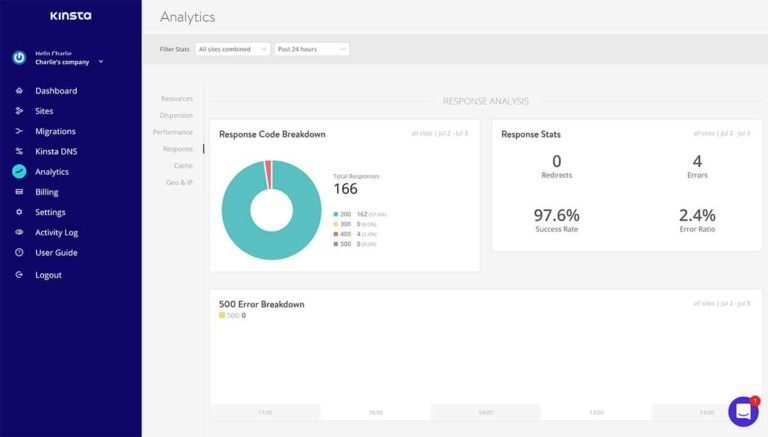Click the RESPONSE ANALYSIS section label
Image resolution: width=768 pixels, height=437 pixels.
pyautogui.click(x=485, y=101)
